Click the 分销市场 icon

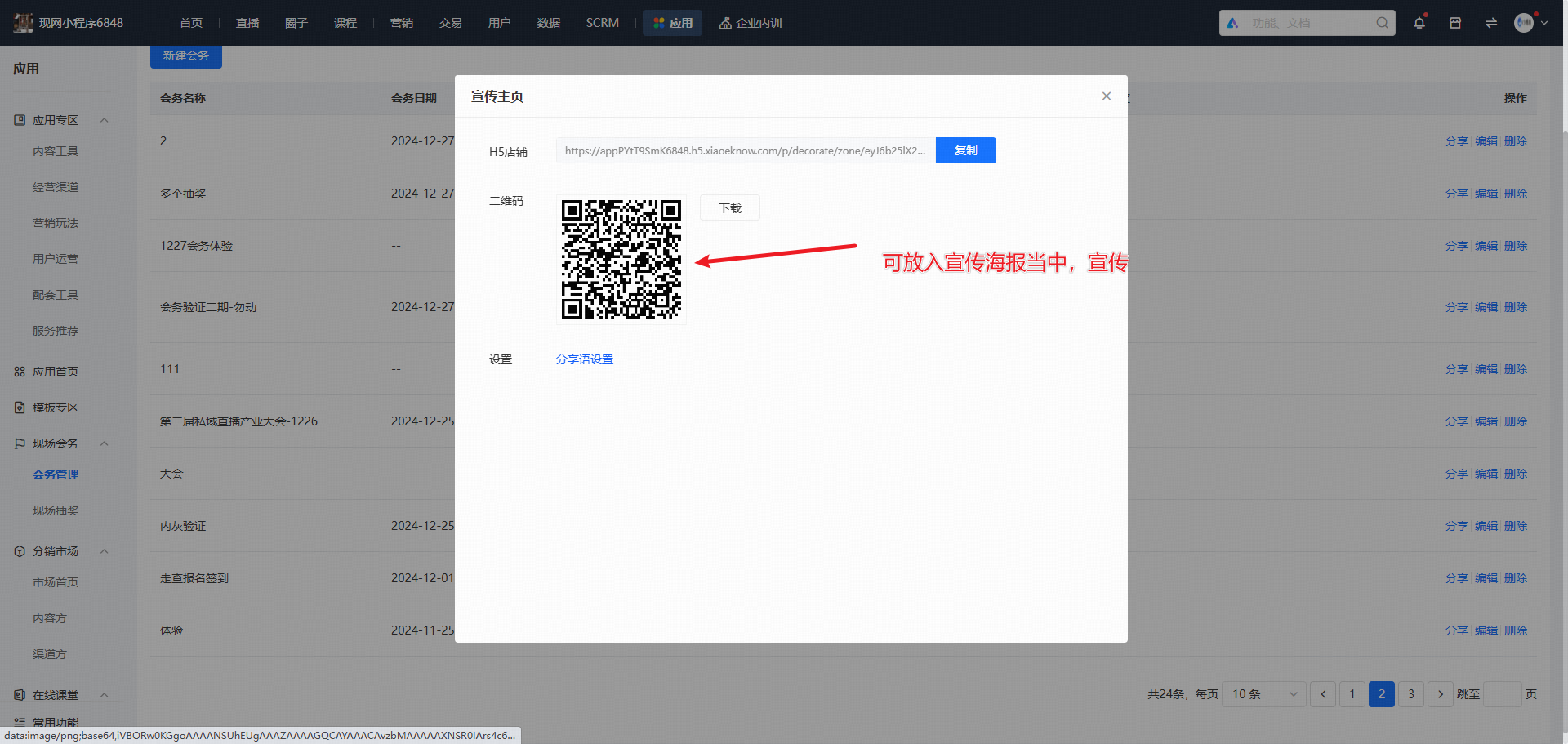pyautogui.click(x=20, y=551)
